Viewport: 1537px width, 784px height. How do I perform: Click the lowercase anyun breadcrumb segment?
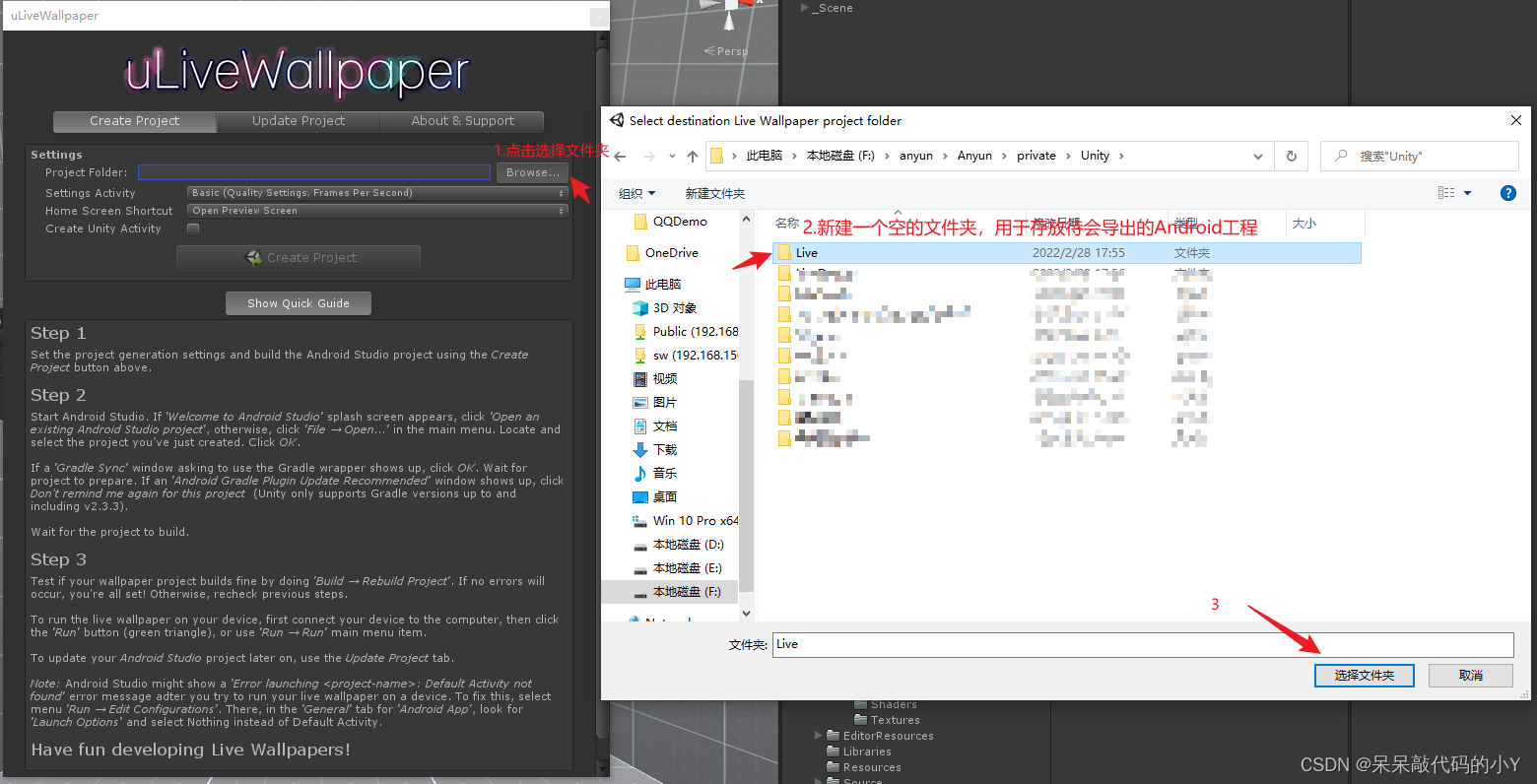point(916,156)
